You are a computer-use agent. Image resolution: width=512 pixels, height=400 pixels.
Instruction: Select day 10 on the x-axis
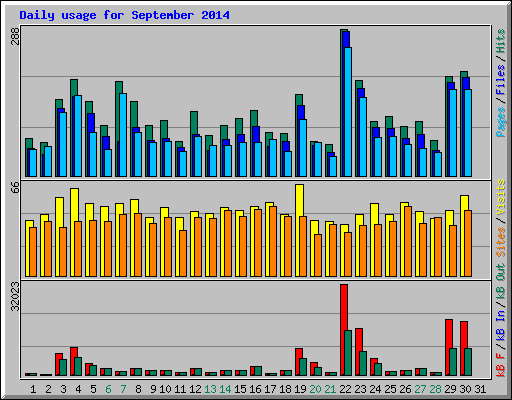[165, 389]
